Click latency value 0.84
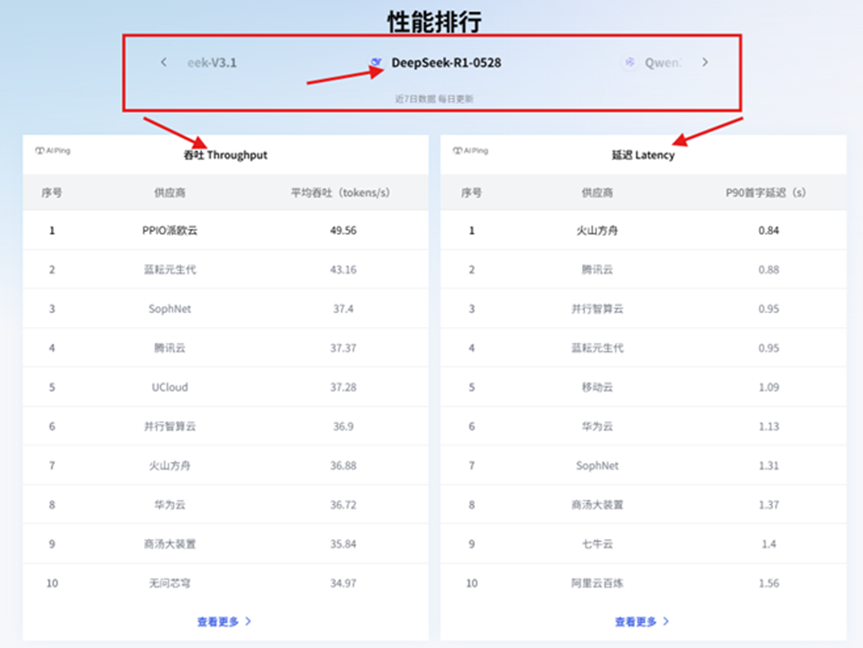This screenshot has width=863, height=648. tap(768, 230)
